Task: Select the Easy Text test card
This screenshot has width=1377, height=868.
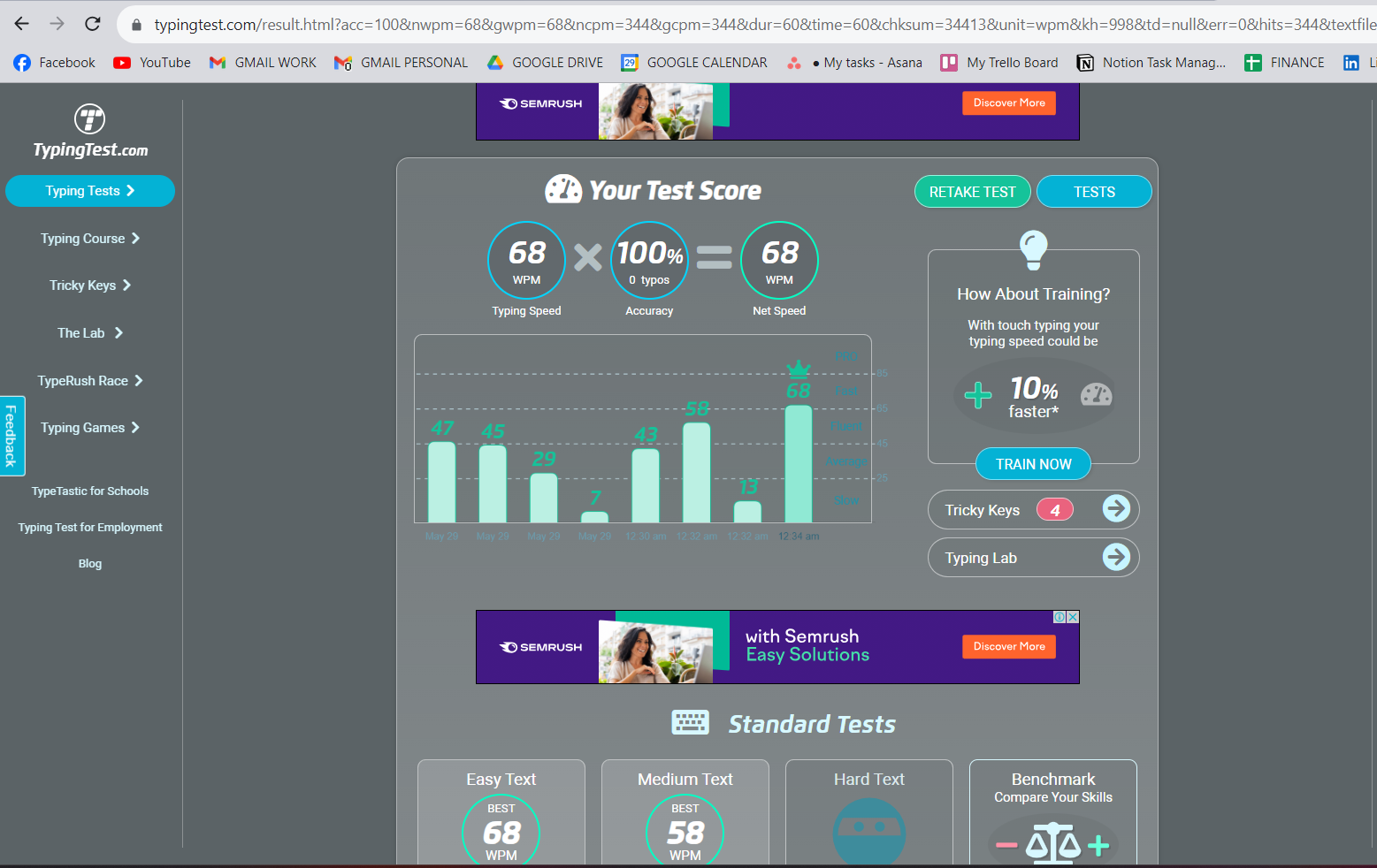Action: (x=501, y=812)
